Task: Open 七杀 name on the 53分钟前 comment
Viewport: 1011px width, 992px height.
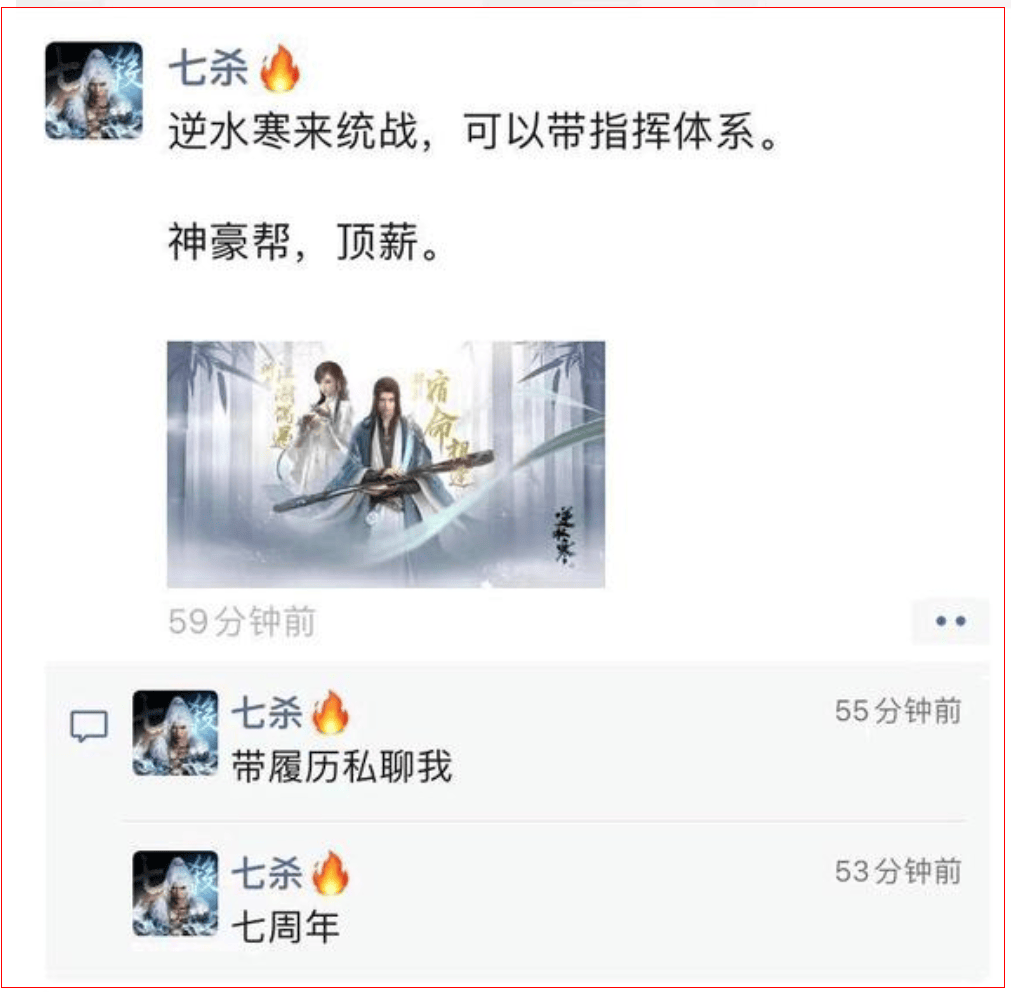Action: pyautogui.click(x=267, y=873)
